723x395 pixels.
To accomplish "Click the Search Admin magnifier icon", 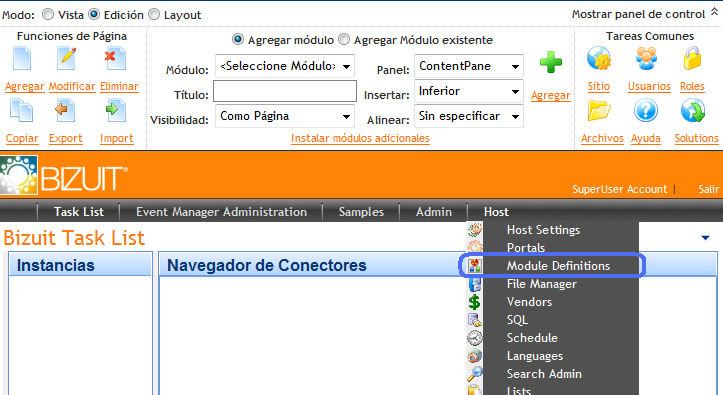I will pyautogui.click(x=474, y=374).
